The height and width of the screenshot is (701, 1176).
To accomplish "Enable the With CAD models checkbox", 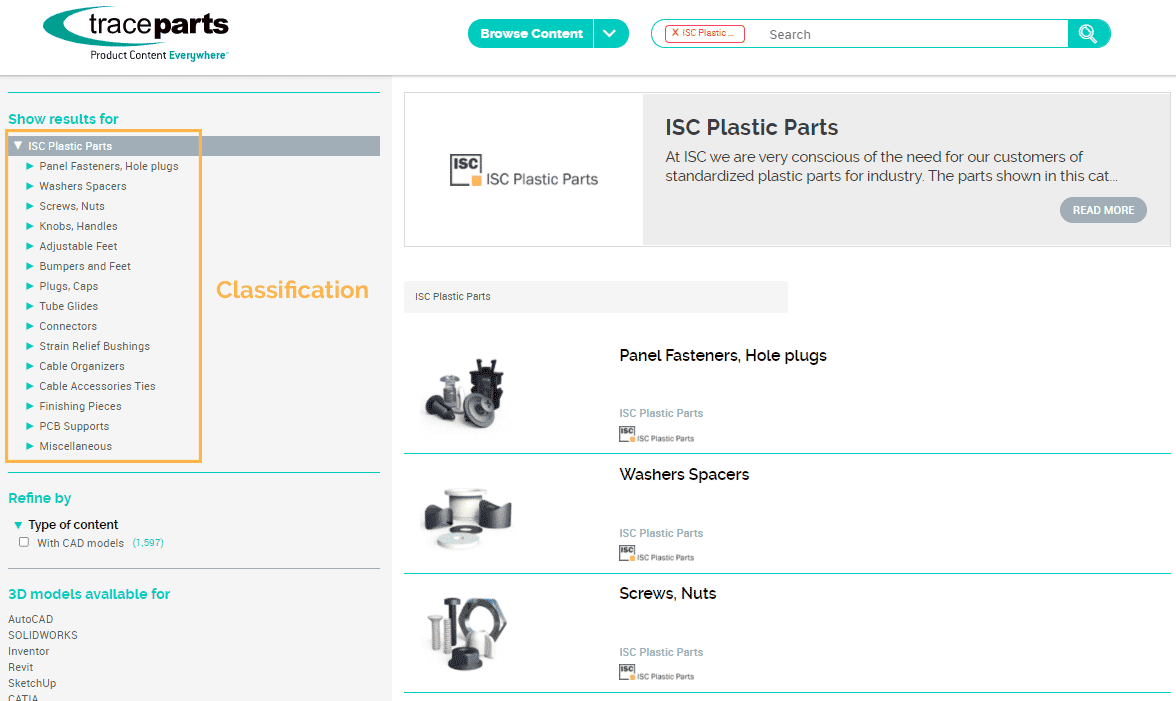I will click(x=24, y=542).
